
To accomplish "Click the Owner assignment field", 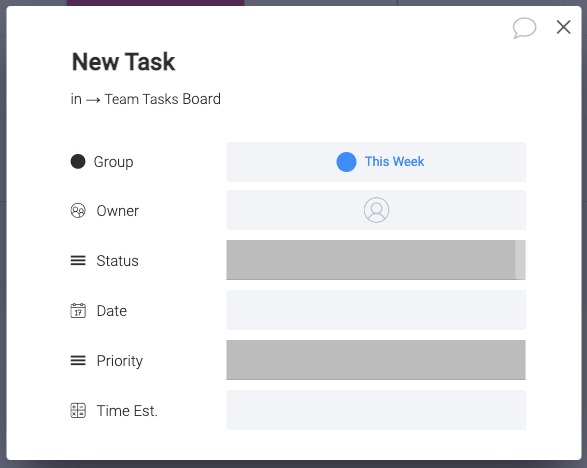I will [x=376, y=210].
